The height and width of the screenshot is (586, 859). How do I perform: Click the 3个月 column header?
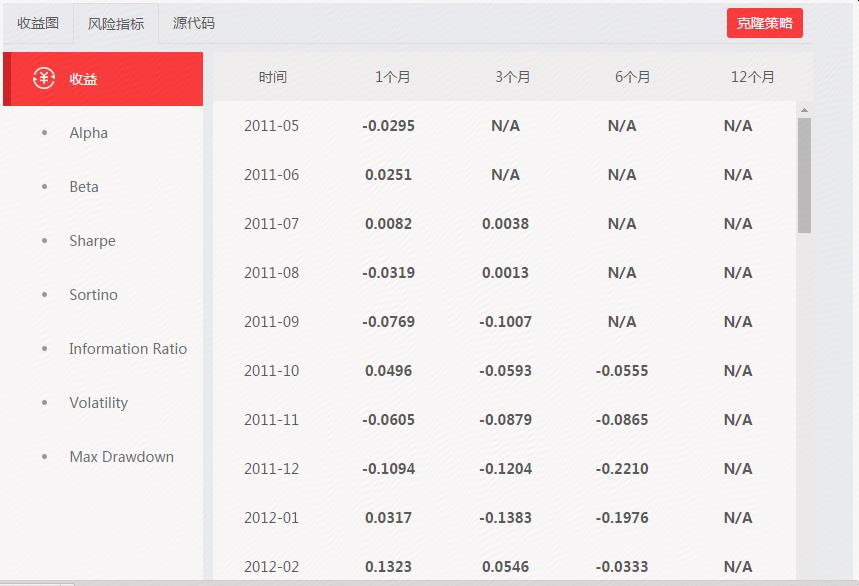point(513,77)
